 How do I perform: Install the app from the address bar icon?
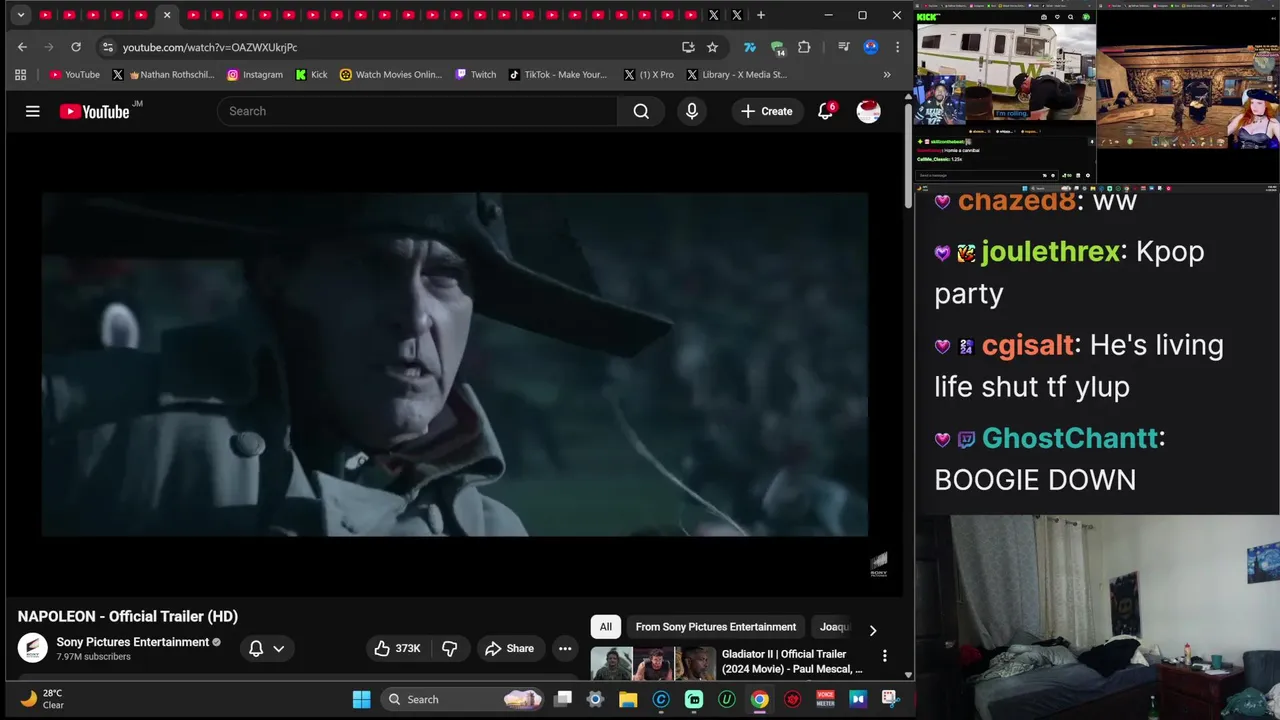pyautogui.click(x=688, y=47)
